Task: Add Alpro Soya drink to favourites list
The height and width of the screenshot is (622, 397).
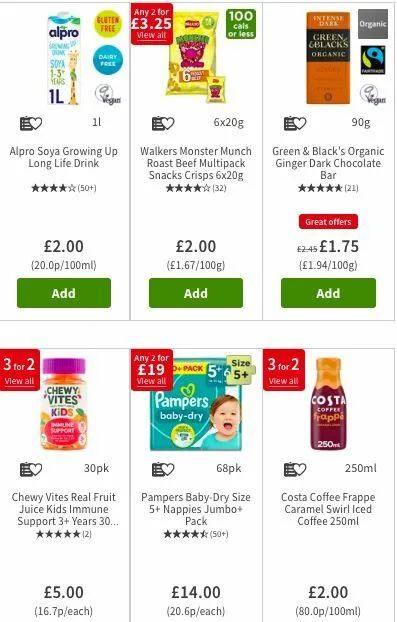Action: point(31,123)
